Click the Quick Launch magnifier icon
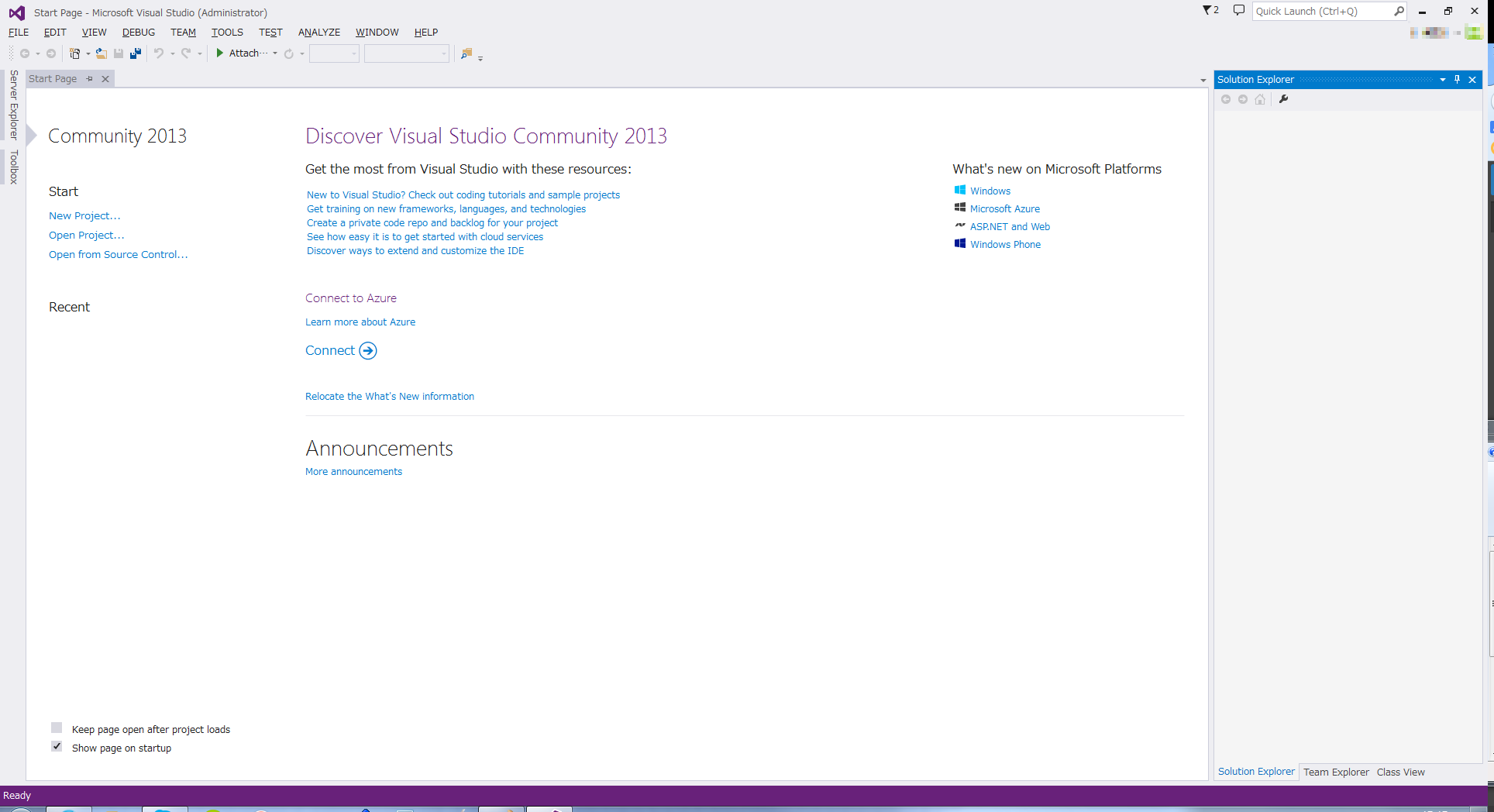The image size is (1494, 812). click(1399, 11)
